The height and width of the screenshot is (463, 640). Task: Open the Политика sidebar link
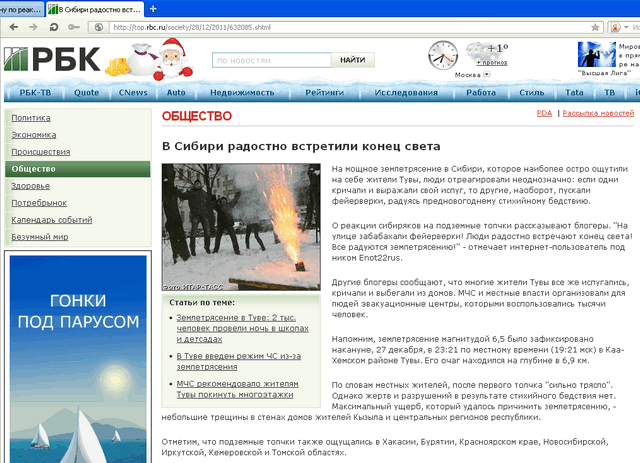pyautogui.click(x=31, y=118)
